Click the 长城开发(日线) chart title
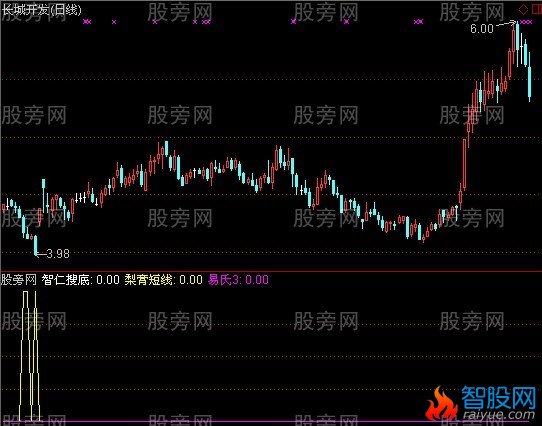The width and height of the screenshot is (542, 426). [x=42, y=10]
